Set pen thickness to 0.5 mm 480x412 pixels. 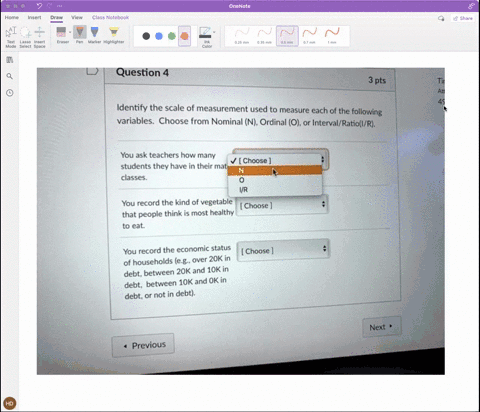point(287,36)
